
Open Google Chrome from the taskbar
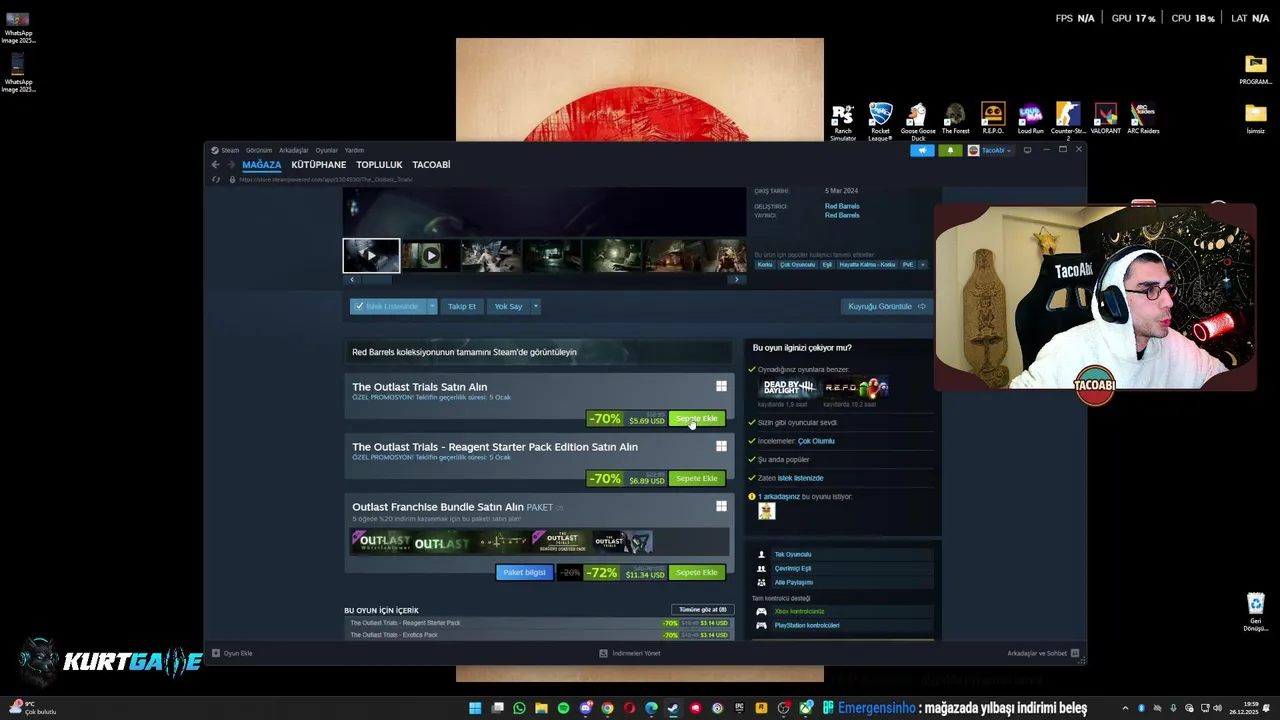tap(607, 708)
